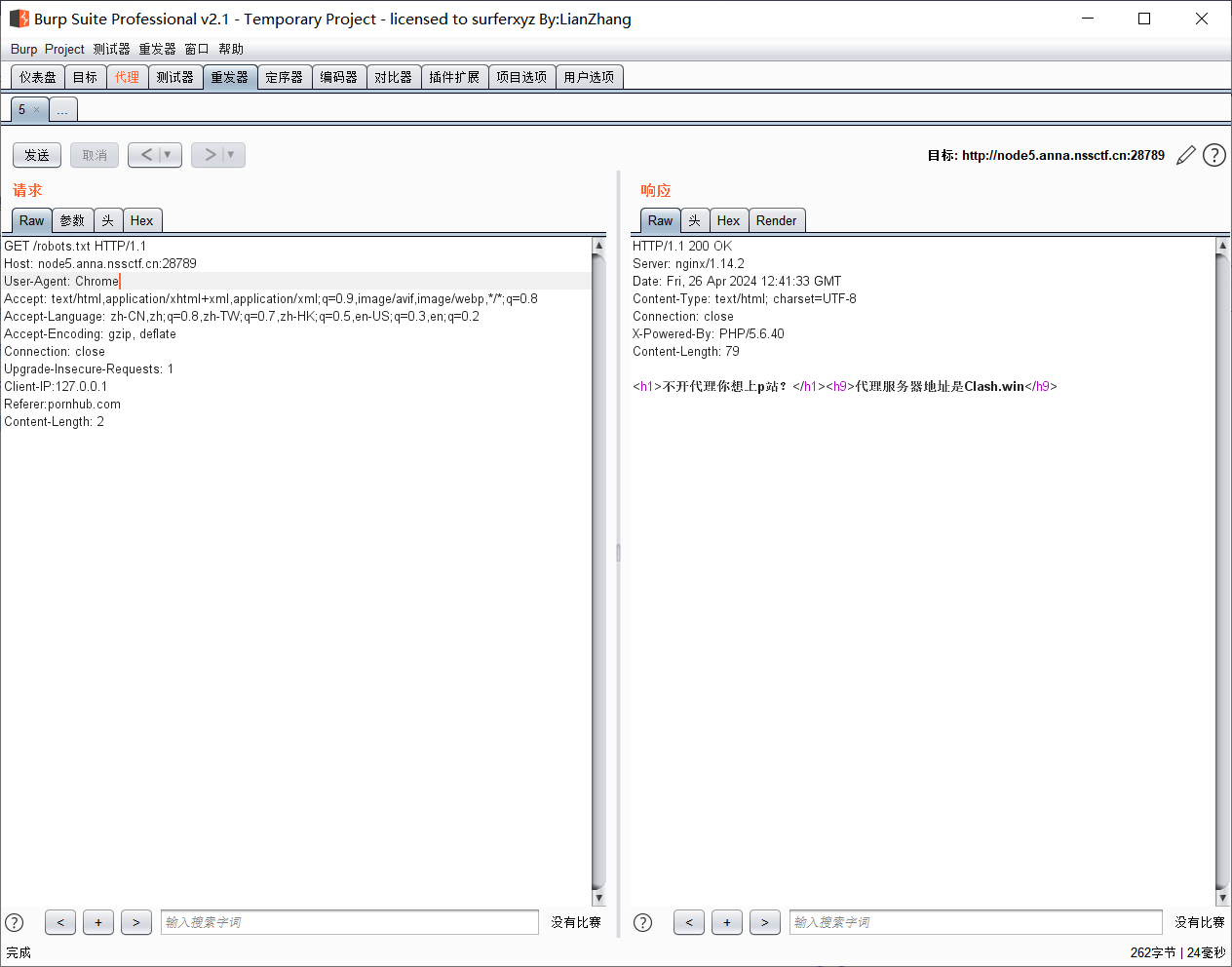The height and width of the screenshot is (967, 1232).
Task: Open the Project menu
Action: point(64,49)
